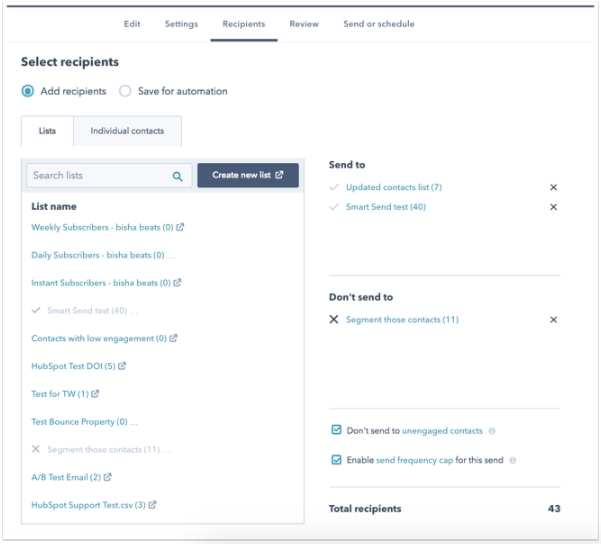The height and width of the screenshot is (544, 601).
Task: Open Contacts with low engagement external icon
Action: pos(173,338)
